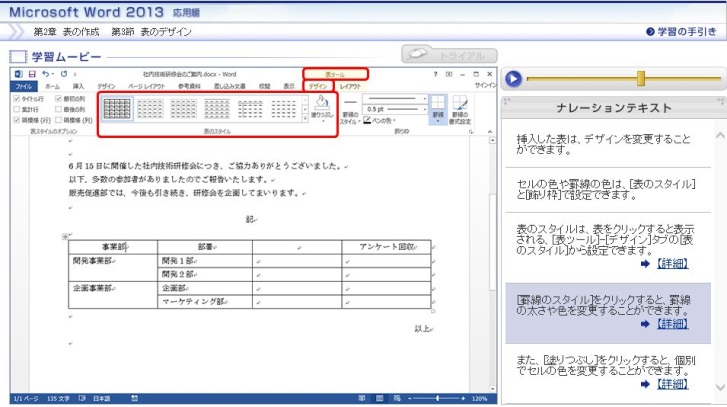727x407 pixels.
Task: Click the zoom in plus button
Action: (463, 398)
